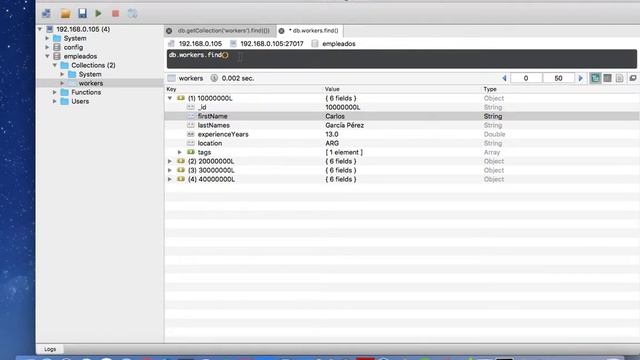Switch to text view mode

[x=620, y=78]
